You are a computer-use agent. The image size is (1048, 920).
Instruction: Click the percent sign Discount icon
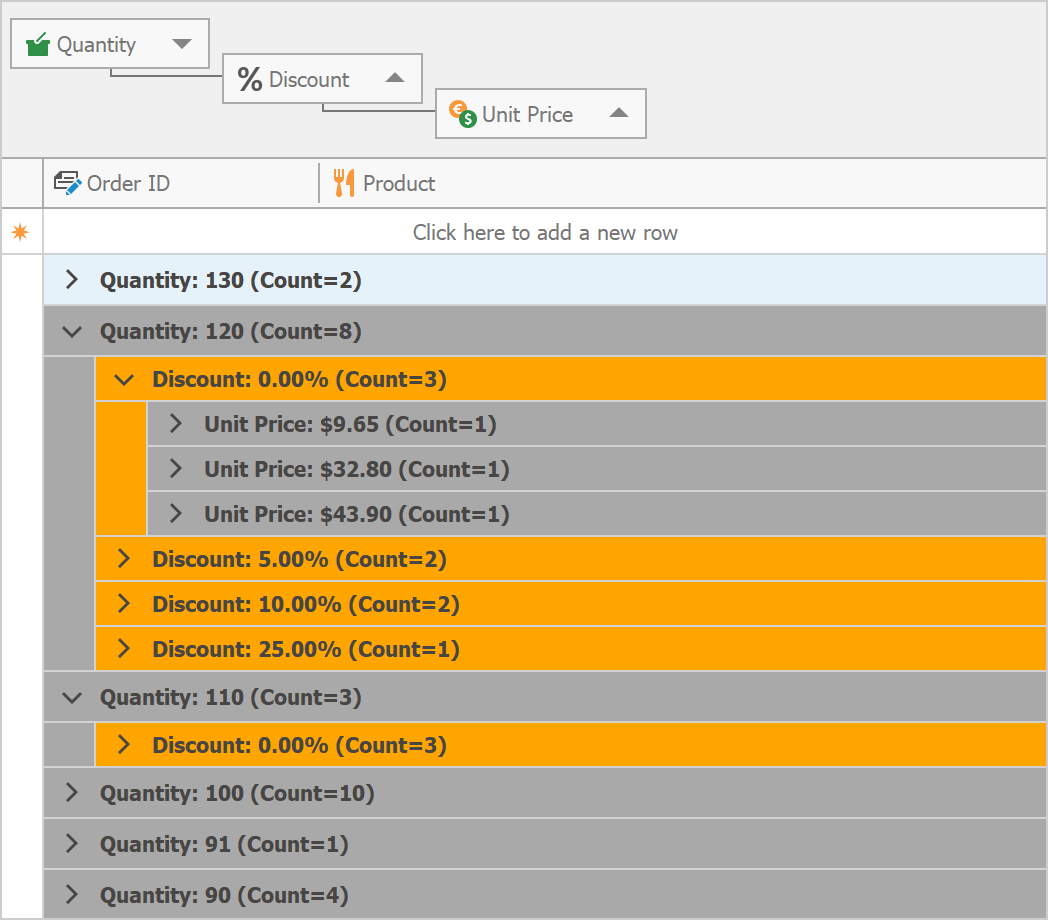pos(250,80)
